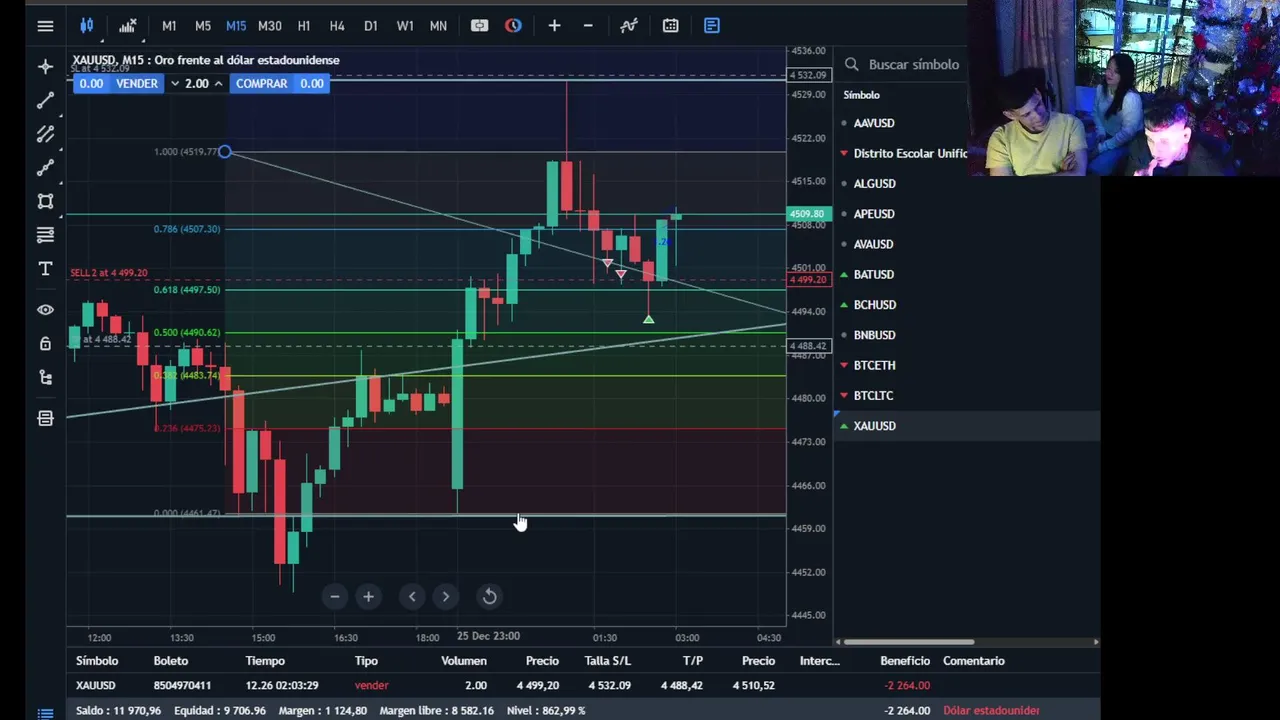1280x720 pixels.
Task: Switch to the M1 timeframe
Action: tap(169, 26)
